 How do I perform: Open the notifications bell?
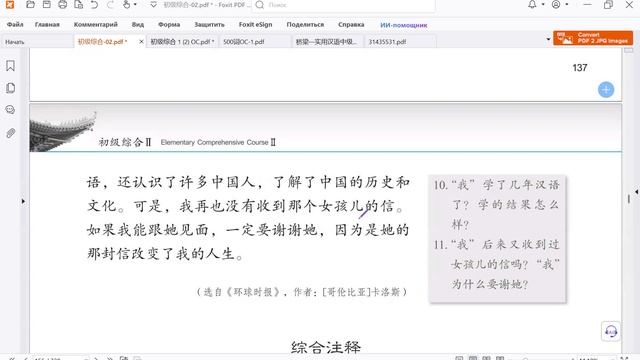click(532, 4)
